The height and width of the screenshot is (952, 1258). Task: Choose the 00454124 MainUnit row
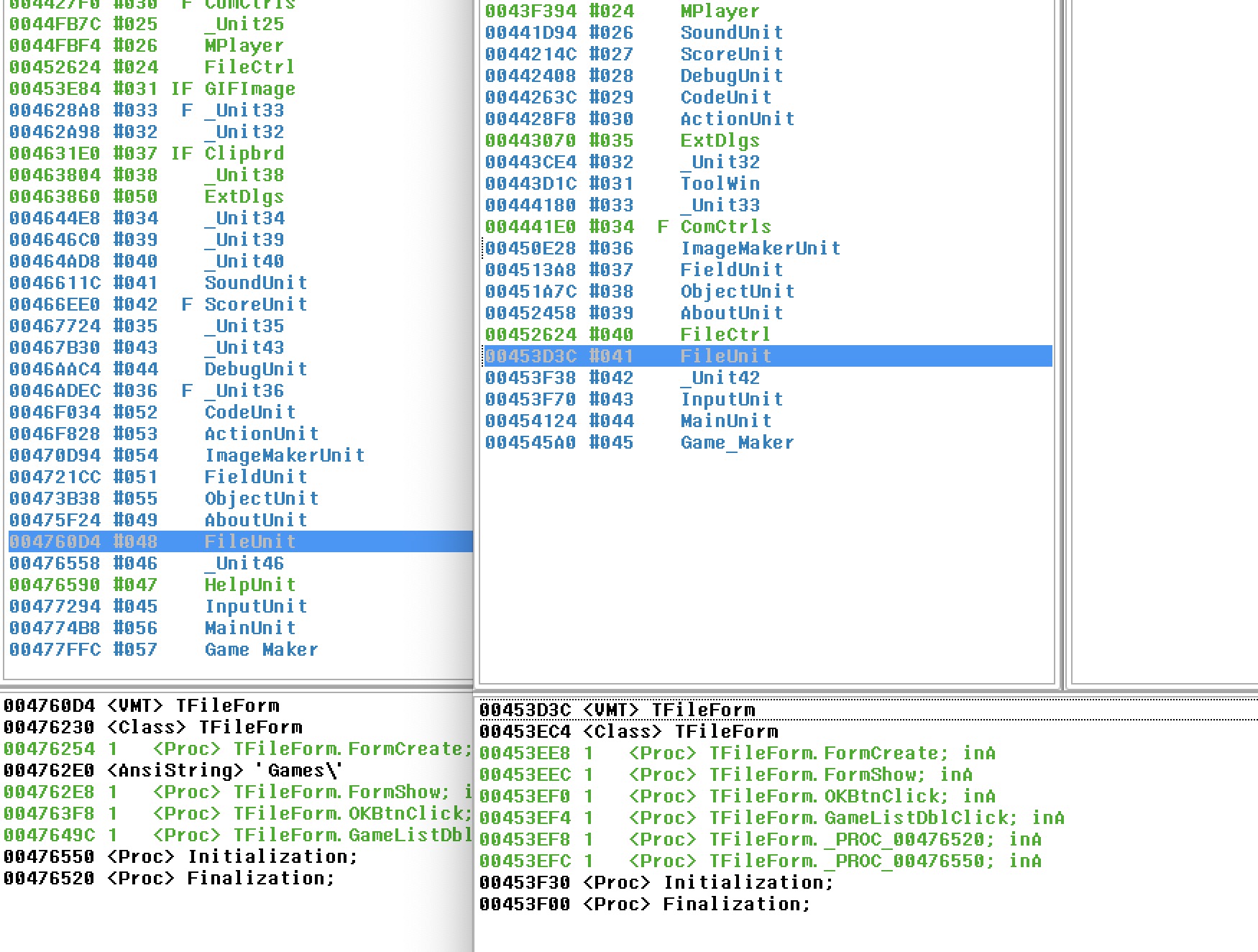click(x=768, y=421)
